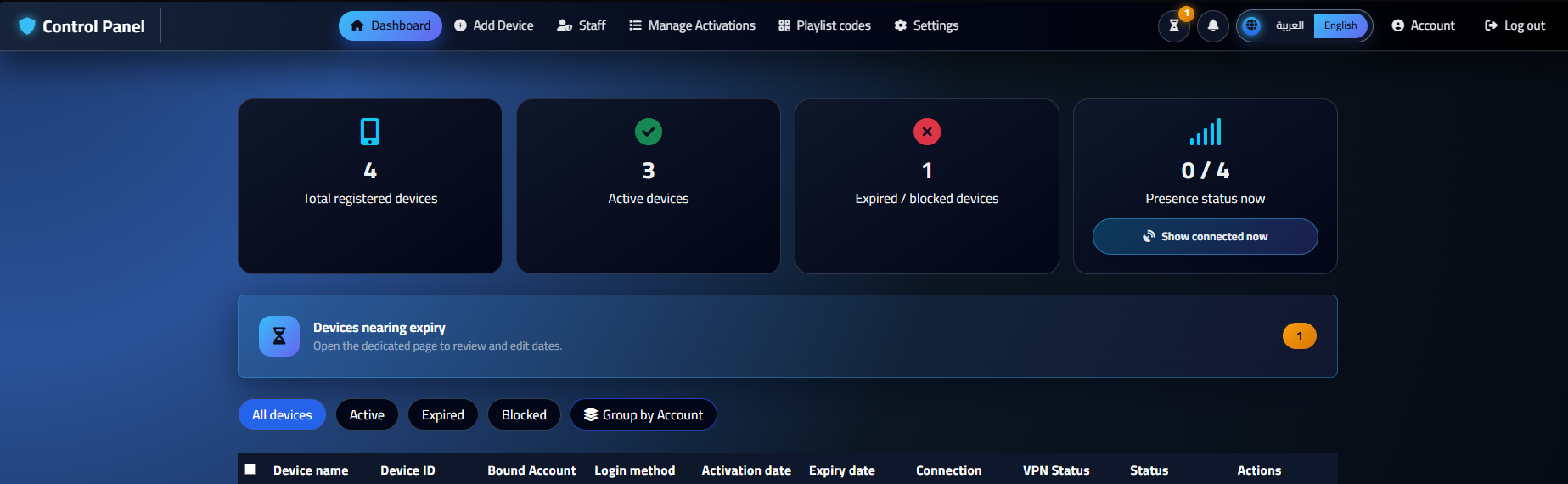Click the Control Panel shield logo
Image resolution: width=1568 pixels, height=484 pixels.
(x=27, y=26)
